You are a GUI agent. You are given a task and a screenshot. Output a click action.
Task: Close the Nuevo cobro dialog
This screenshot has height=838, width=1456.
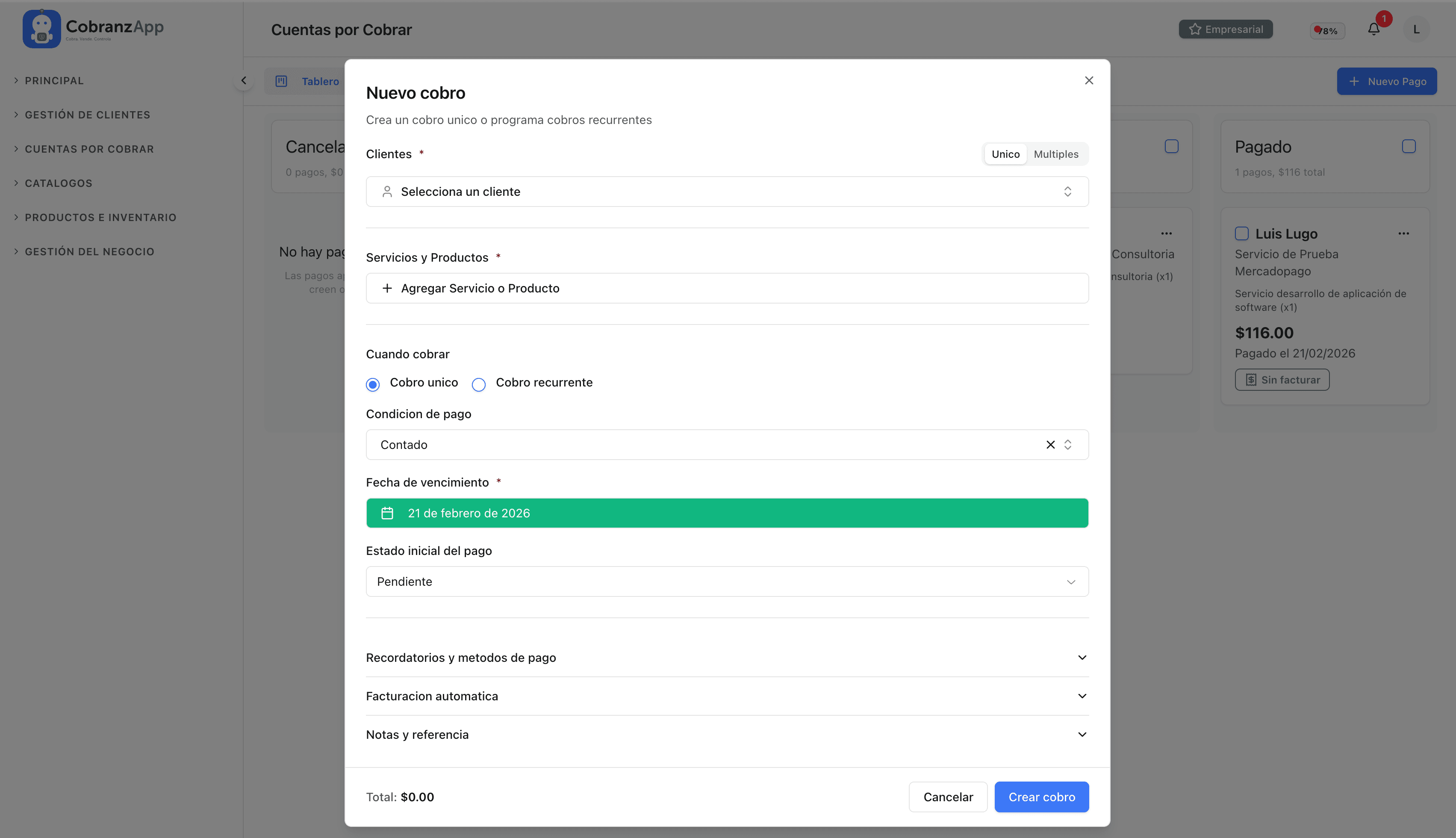1088,80
